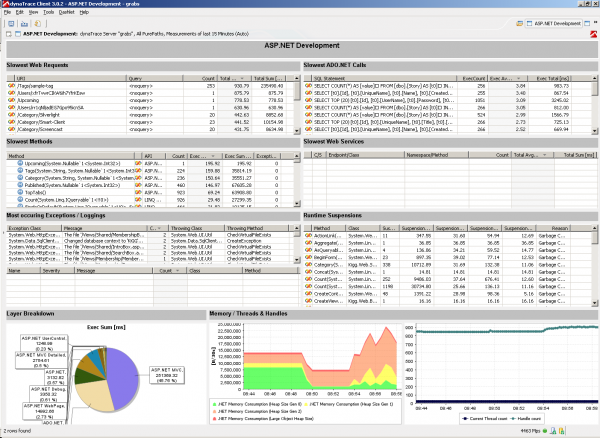Click the method icon beside Upcoming(System.Nullable row

20,163
